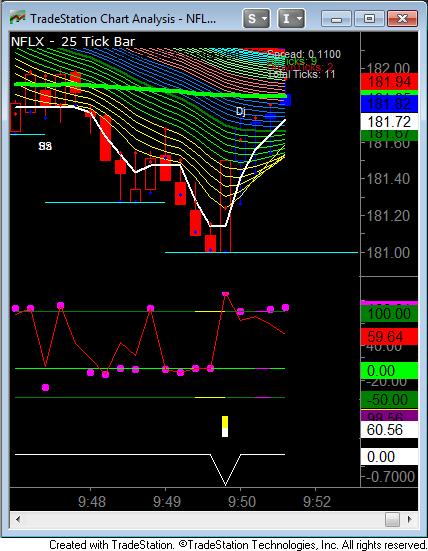Click the blue 181.82 price label

[x=389, y=104]
